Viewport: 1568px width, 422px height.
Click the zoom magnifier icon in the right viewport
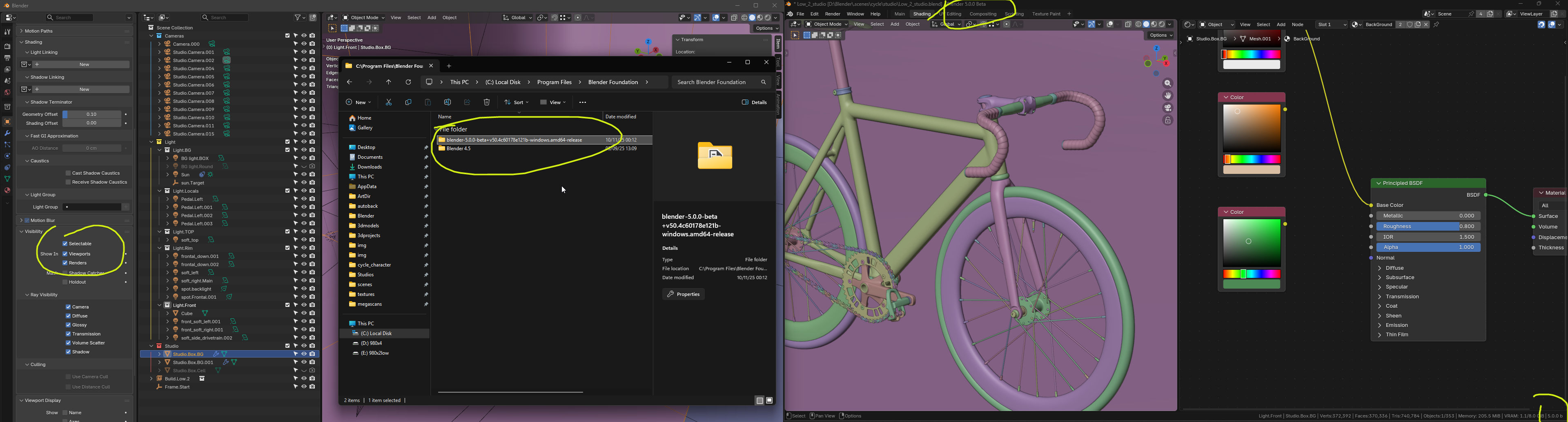[x=1167, y=83]
